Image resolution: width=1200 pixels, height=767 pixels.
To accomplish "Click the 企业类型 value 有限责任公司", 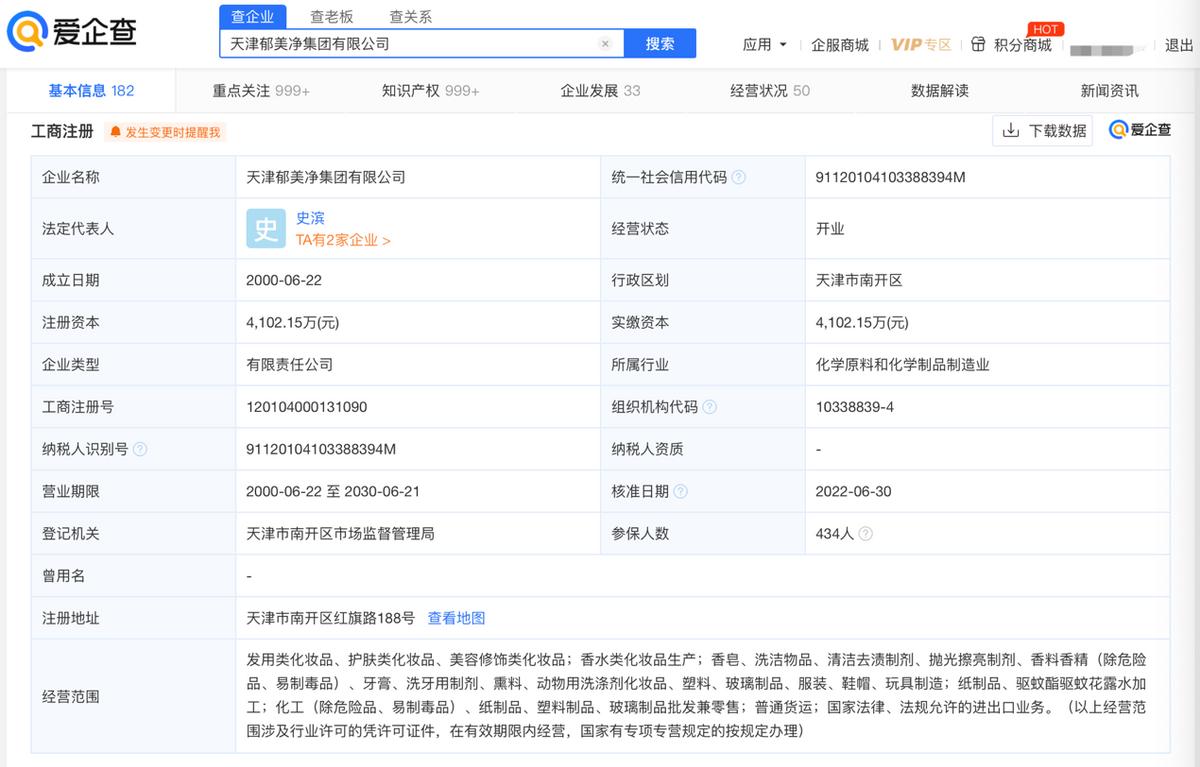I will coord(289,365).
